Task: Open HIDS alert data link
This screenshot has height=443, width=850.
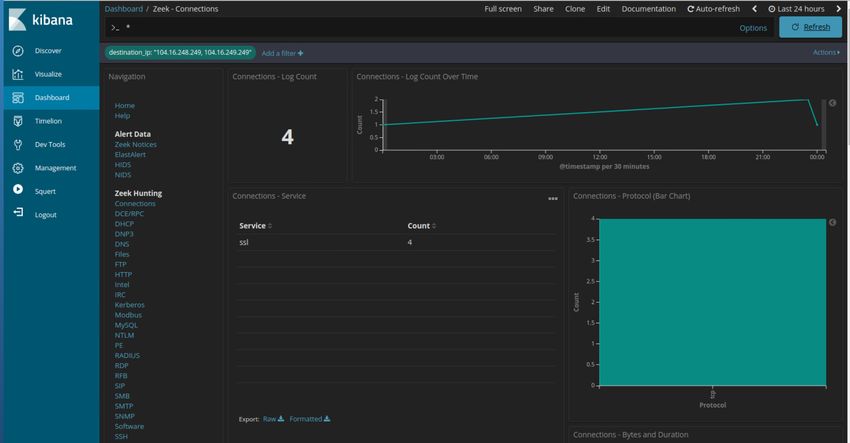Action: [123, 165]
